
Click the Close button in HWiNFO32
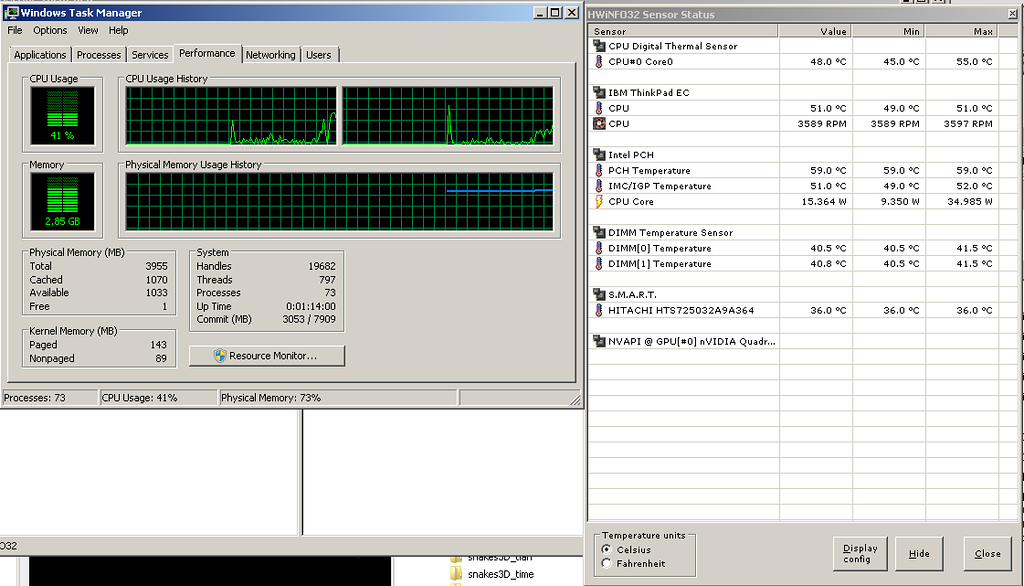coord(987,553)
